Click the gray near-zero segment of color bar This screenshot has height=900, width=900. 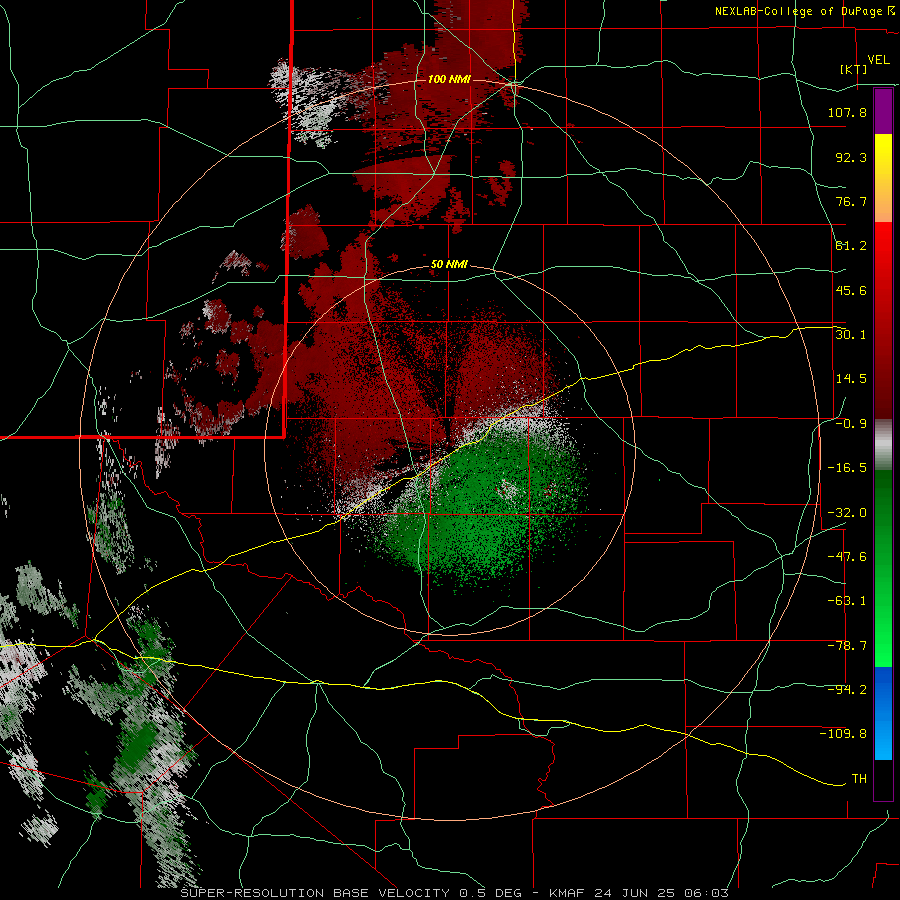click(883, 445)
